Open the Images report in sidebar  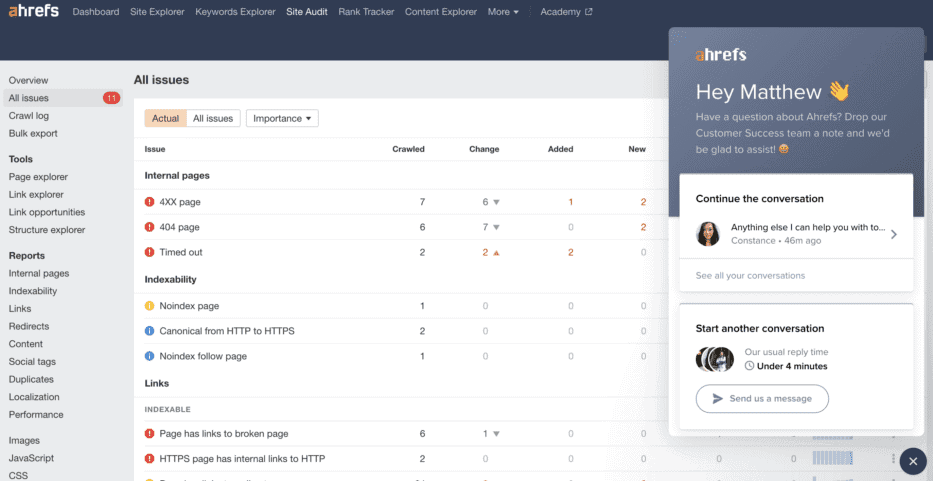pos(24,441)
